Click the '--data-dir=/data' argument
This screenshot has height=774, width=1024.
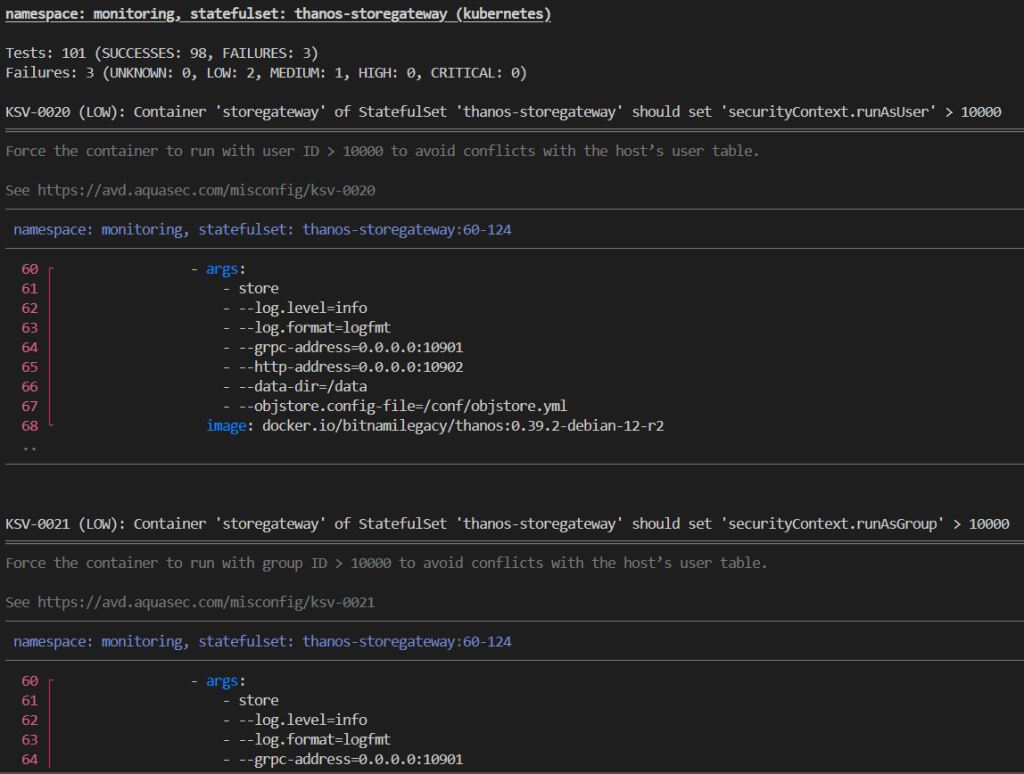(303, 387)
